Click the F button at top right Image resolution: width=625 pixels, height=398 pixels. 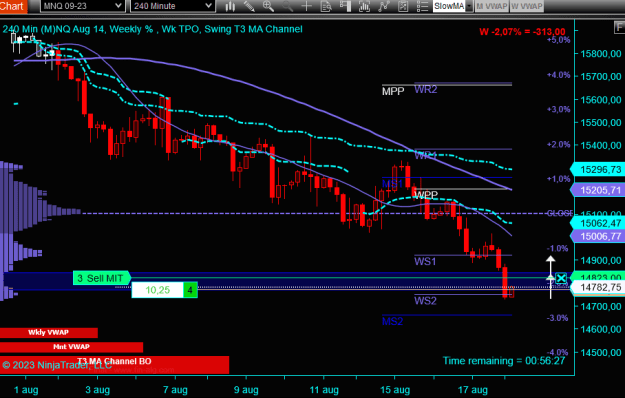click(x=619, y=27)
